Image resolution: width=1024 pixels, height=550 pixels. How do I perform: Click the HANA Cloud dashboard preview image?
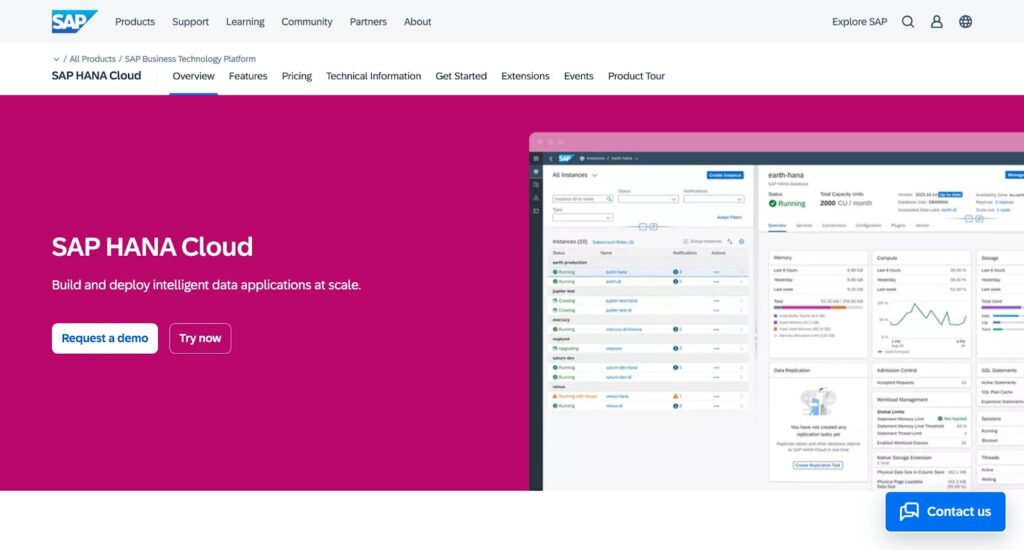pos(776,312)
